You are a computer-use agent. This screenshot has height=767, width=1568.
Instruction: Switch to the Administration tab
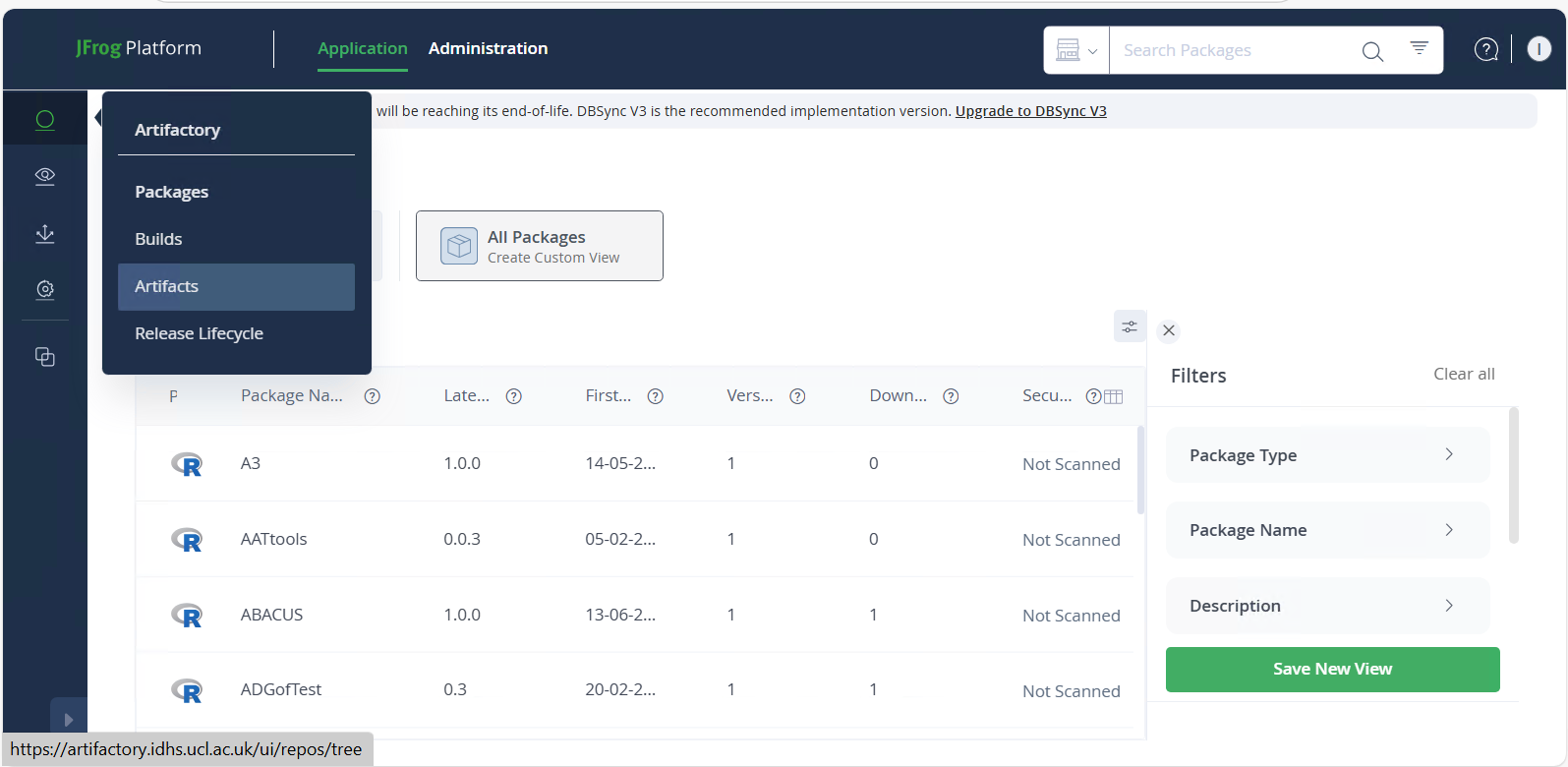[x=488, y=48]
